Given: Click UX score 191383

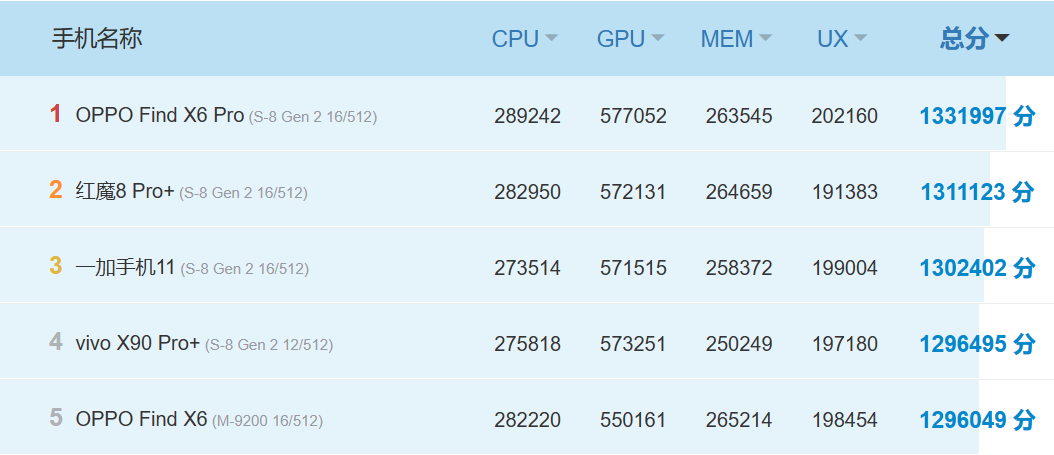Looking at the screenshot, I should (x=844, y=192).
